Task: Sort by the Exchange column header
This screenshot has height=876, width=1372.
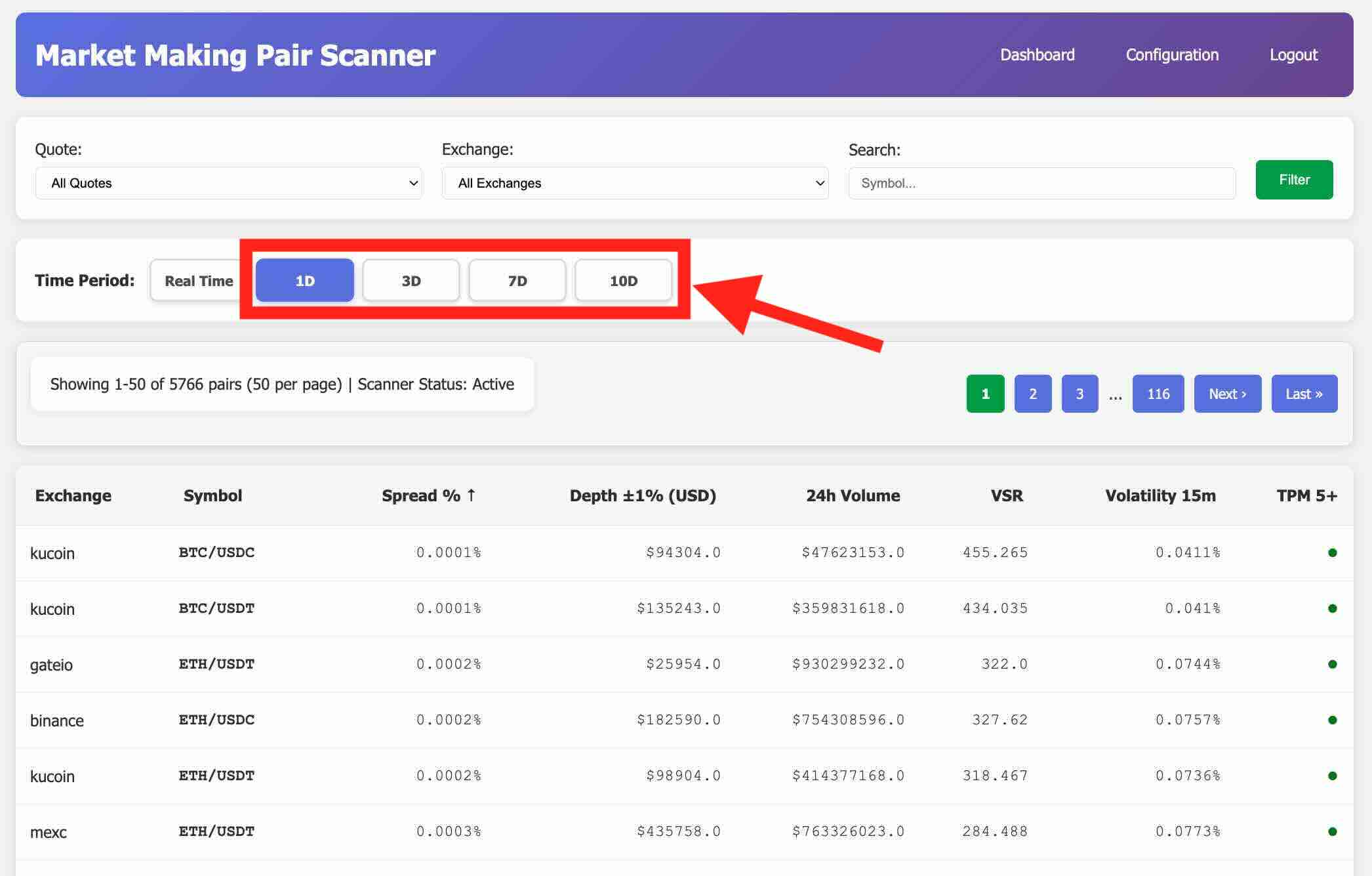Action: [x=73, y=495]
